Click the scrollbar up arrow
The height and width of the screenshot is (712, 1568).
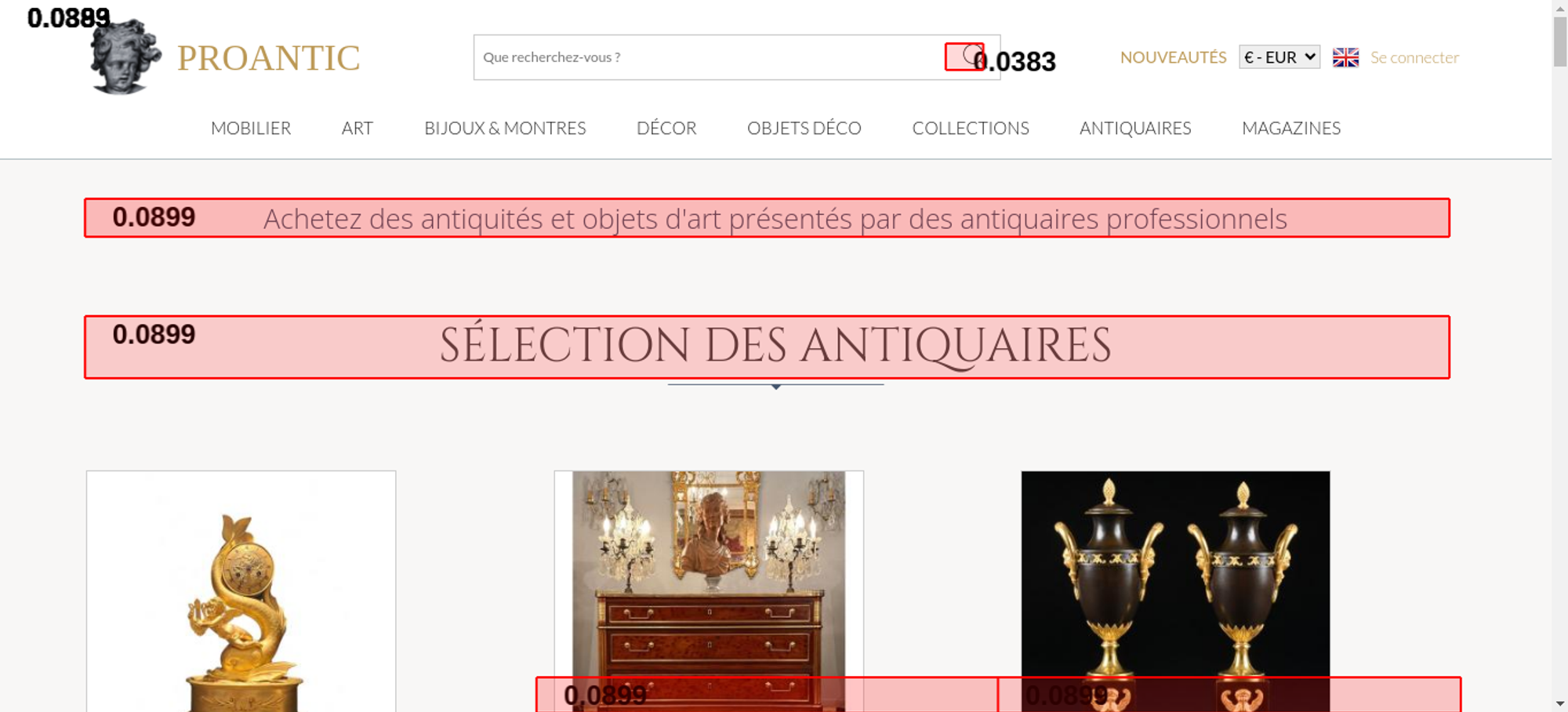click(1560, 8)
